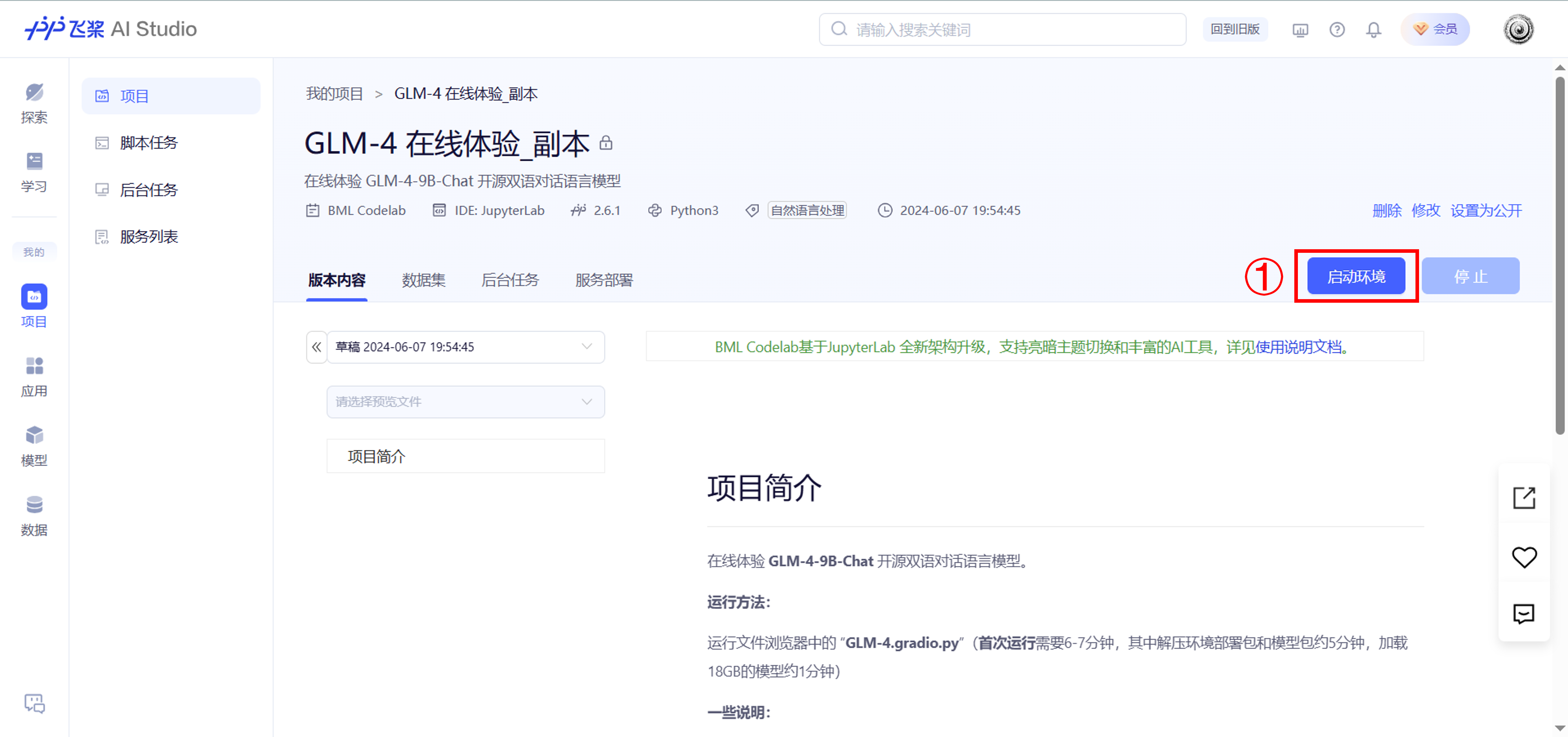Open the monitor dashboard icon in header

point(1300,30)
